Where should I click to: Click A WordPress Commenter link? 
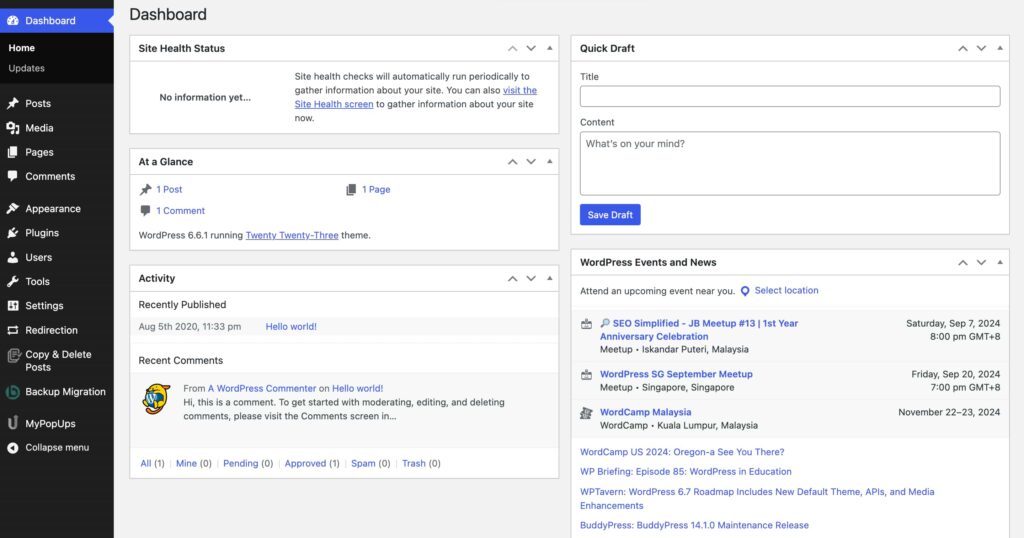coord(262,388)
